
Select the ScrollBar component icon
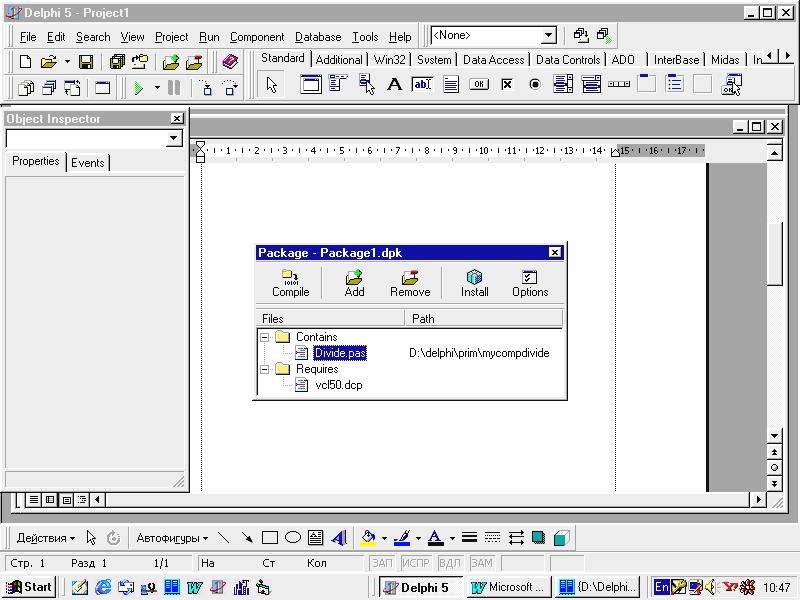pos(619,84)
